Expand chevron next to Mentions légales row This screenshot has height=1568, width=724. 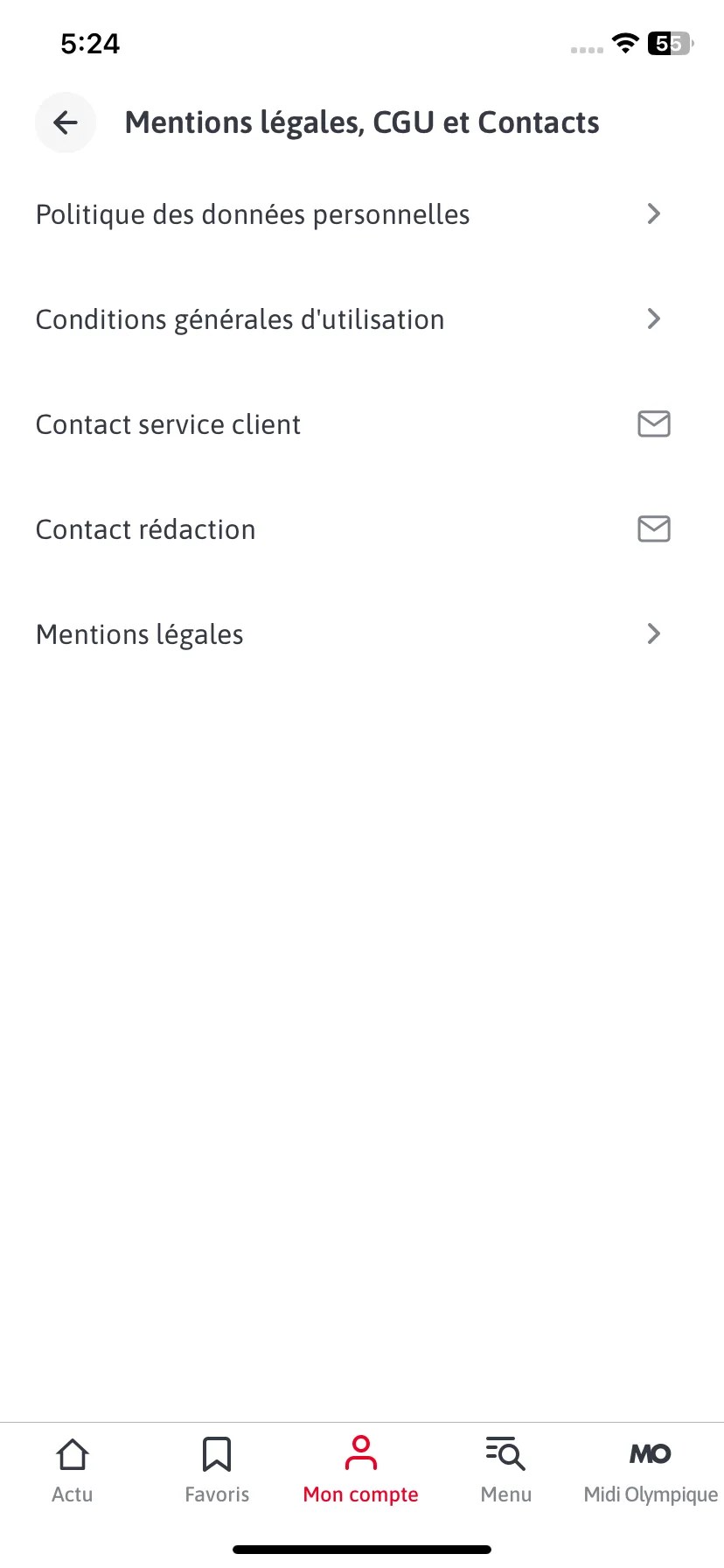point(653,633)
